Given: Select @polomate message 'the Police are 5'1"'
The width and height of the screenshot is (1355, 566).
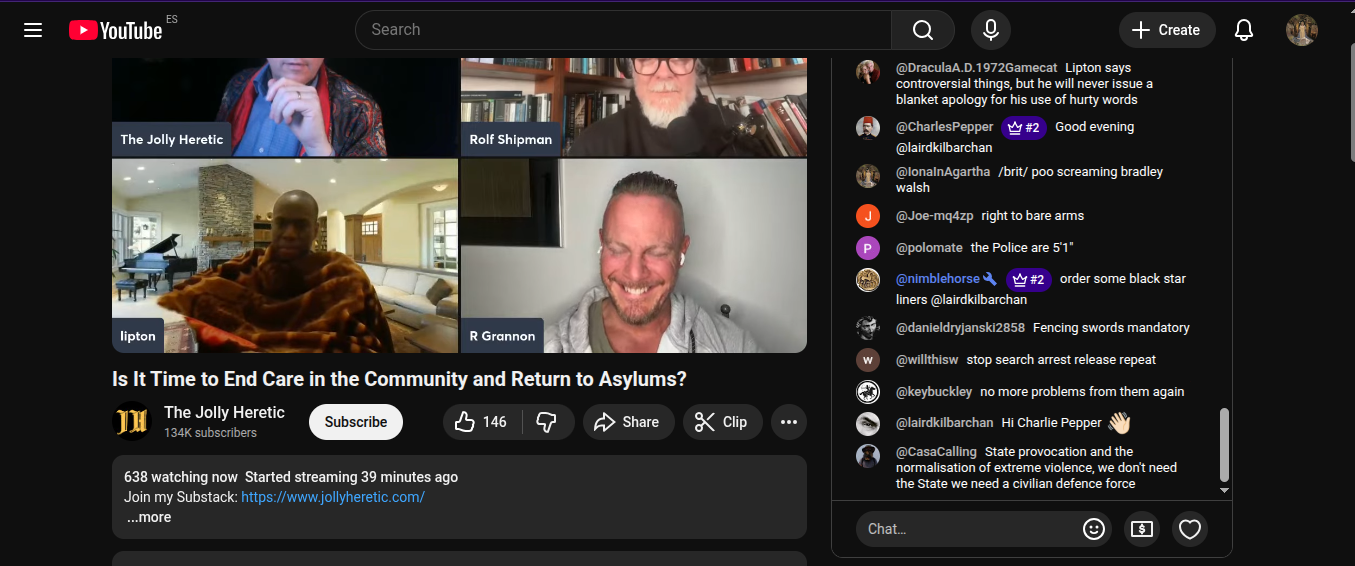Looking at the screenshot, I should click(x=1021, y=247).
